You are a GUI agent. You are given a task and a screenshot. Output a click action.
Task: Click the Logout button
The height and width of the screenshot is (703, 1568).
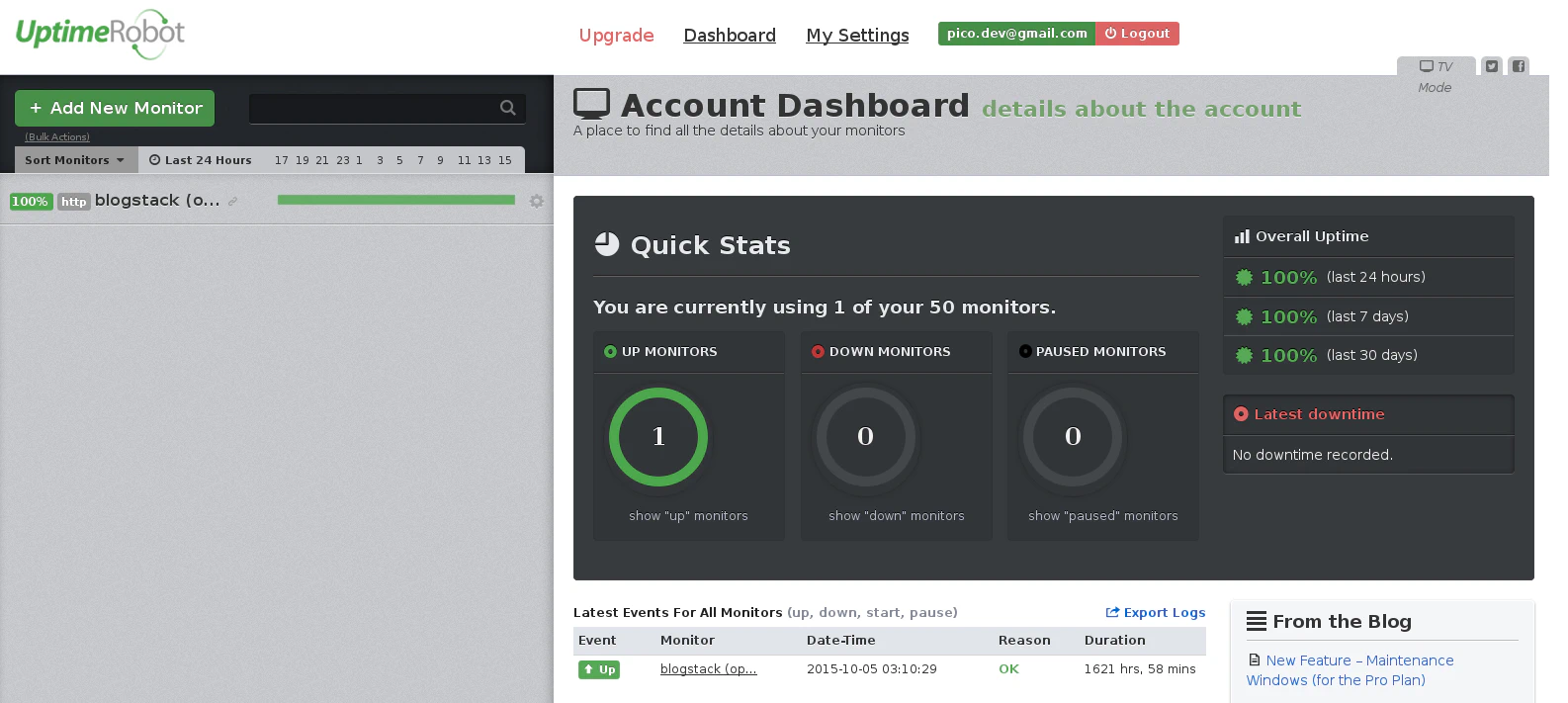tap(1137, 34)
